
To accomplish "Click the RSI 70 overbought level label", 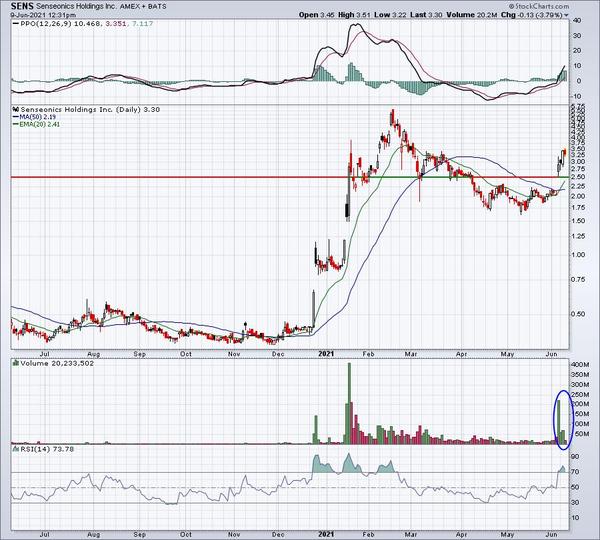I will [578, 472].
